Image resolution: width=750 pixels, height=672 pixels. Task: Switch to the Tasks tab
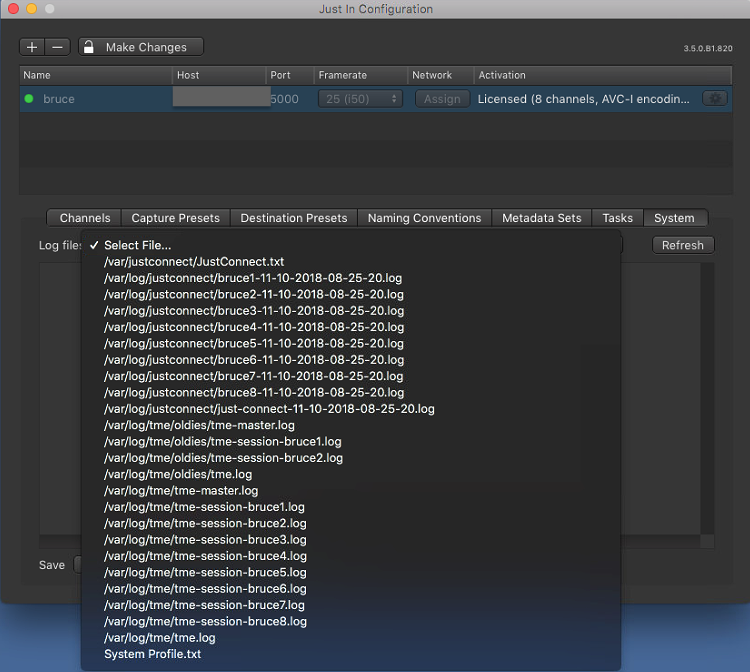point(618,218)
